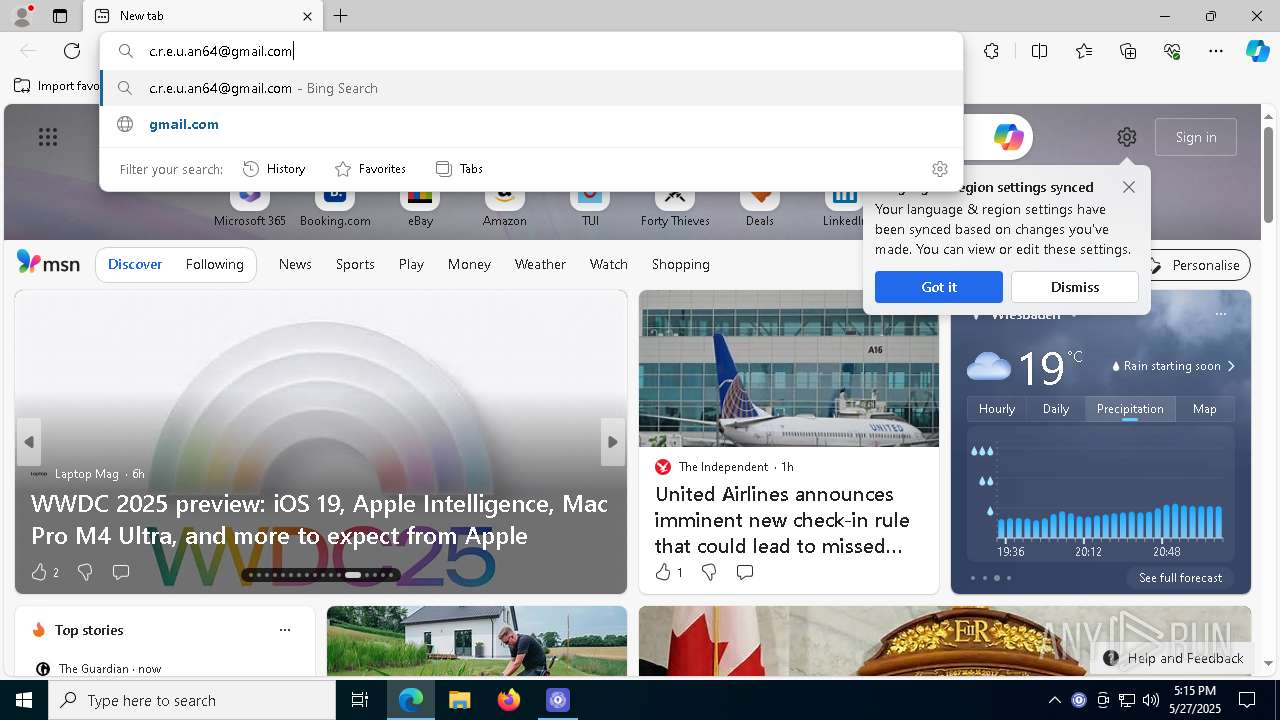Screen dimensions: 1280x720
Task: Go to next carousel story
Action: coord(613,442)
